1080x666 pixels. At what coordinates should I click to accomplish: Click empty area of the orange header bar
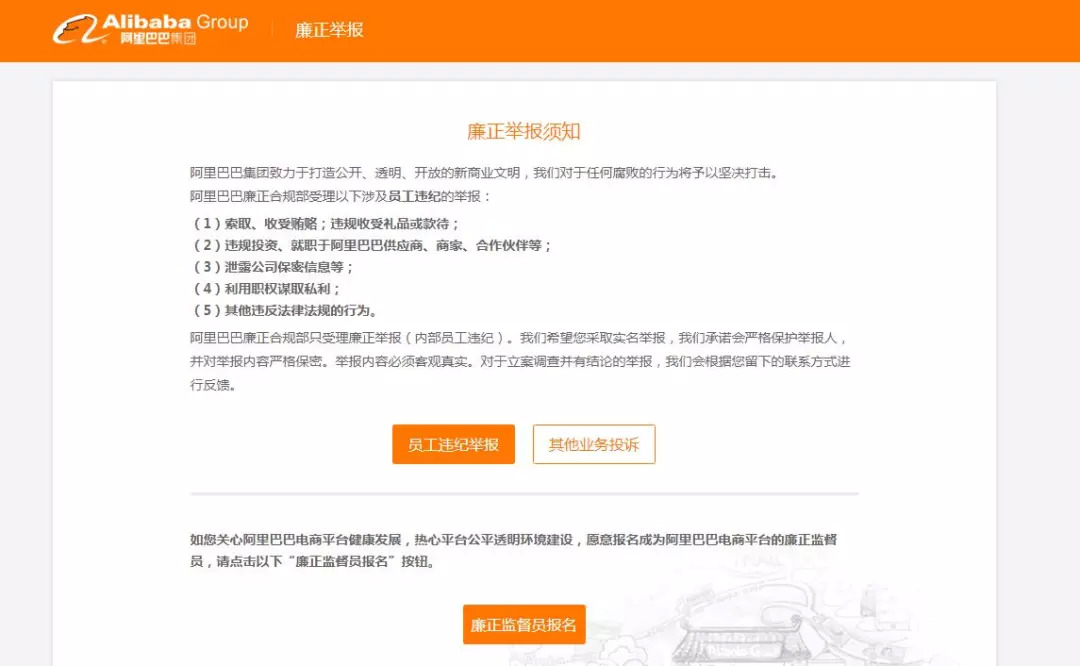coord(689,30)
